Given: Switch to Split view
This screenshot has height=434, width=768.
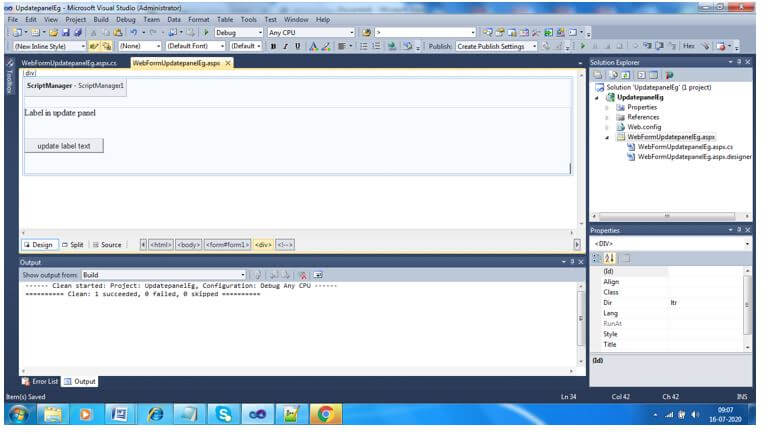Looking at the screenshot, I should (x=72, y=244).
